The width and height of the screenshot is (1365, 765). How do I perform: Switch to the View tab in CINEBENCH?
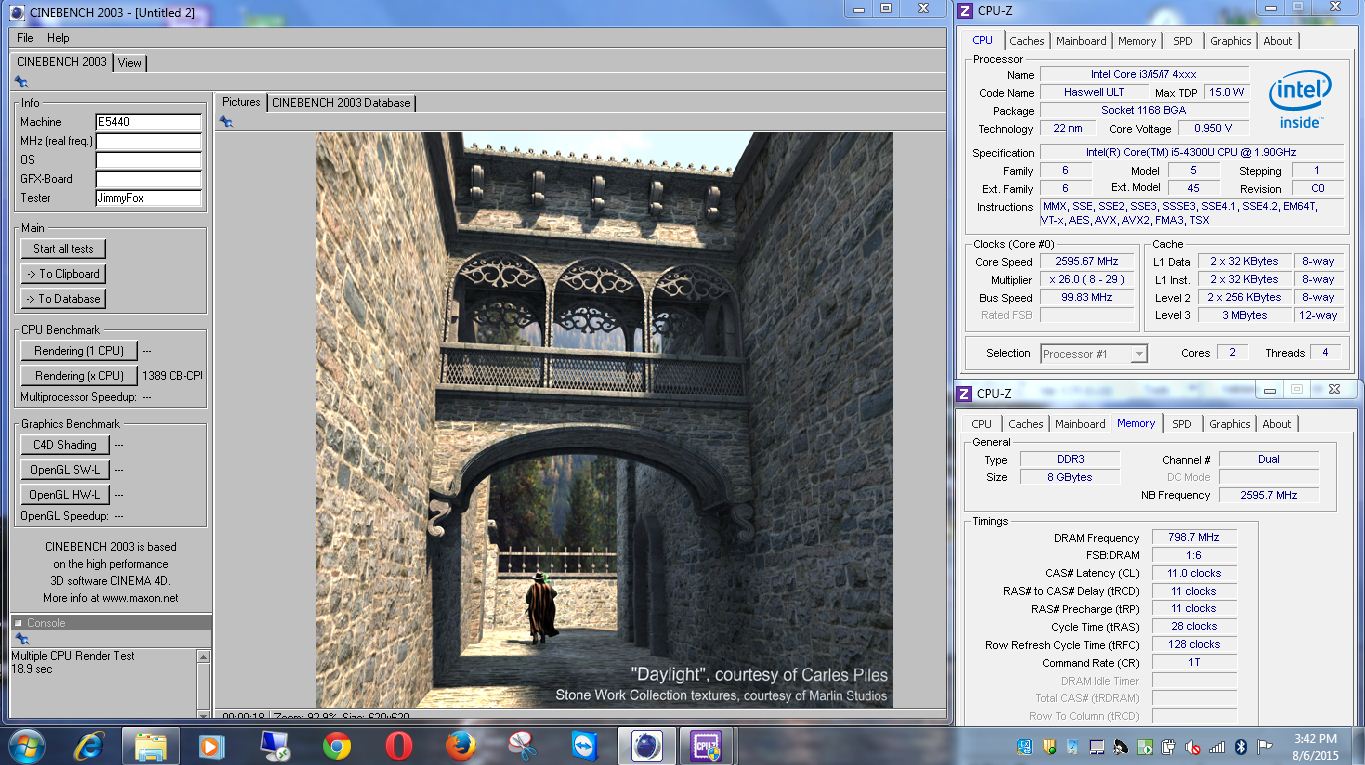pos(130,62)
